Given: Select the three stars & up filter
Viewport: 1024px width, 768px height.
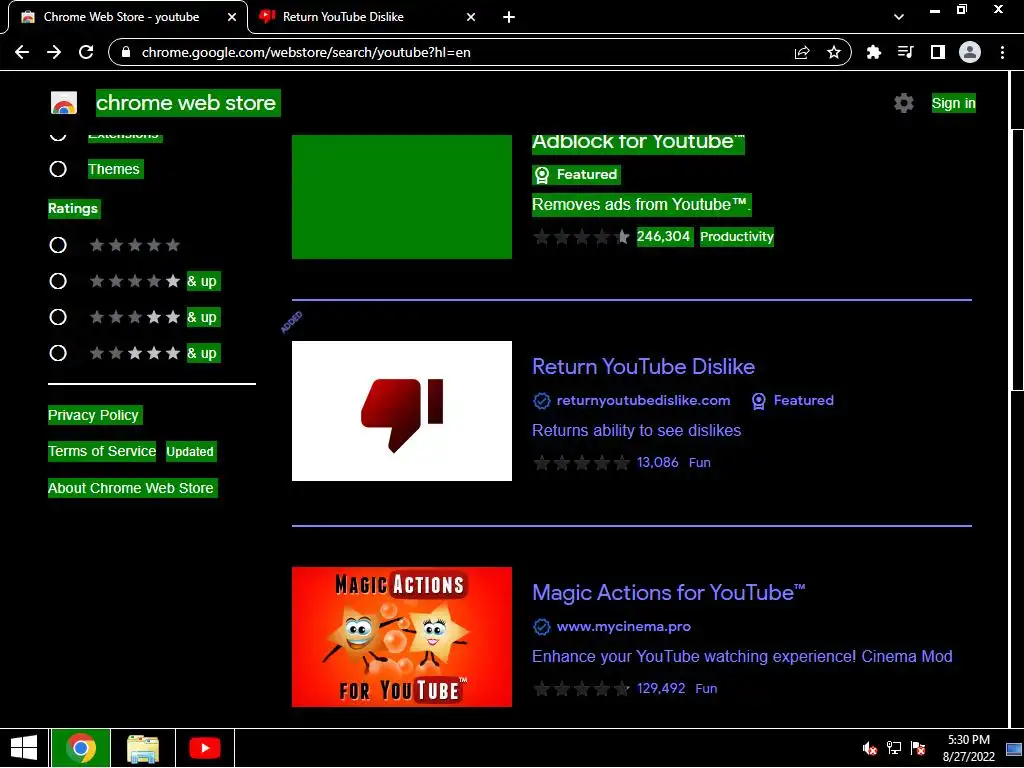Looking at the screenshot, I should pos(58,317).
